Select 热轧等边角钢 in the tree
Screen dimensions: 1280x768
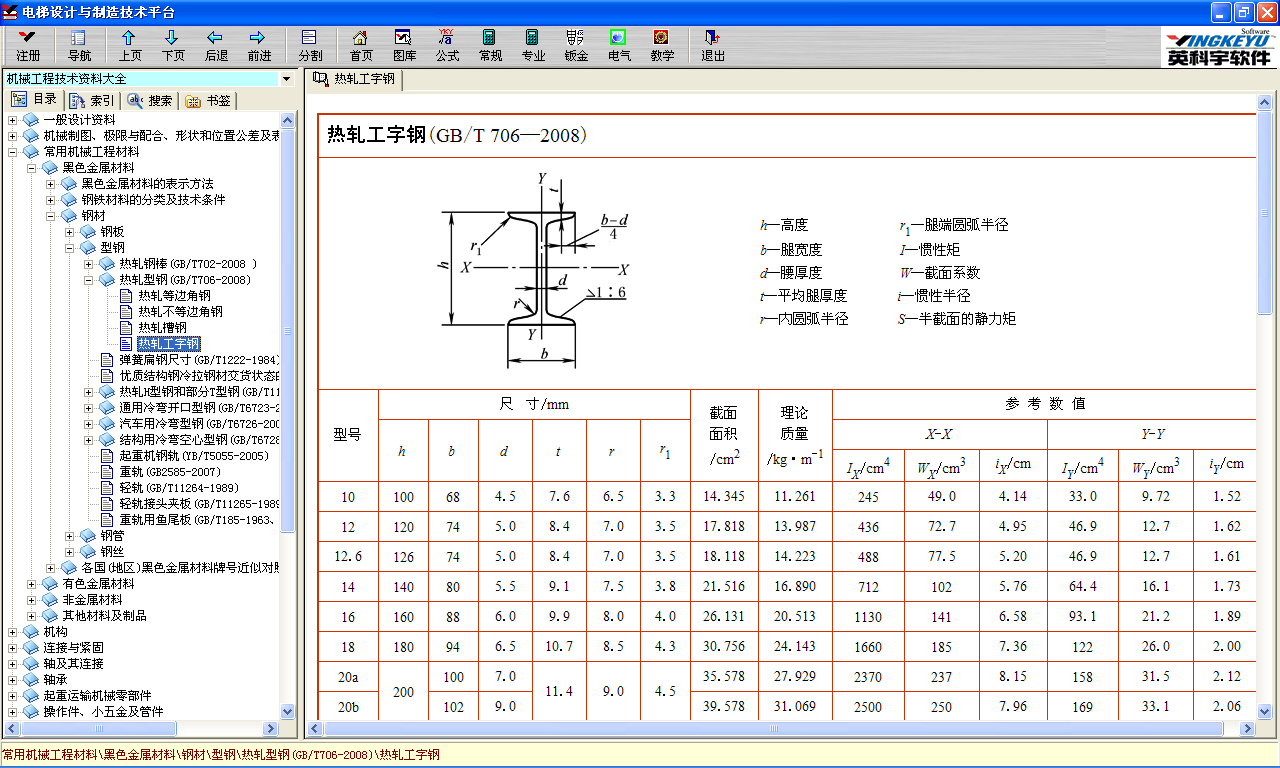[x=174, y=296]
